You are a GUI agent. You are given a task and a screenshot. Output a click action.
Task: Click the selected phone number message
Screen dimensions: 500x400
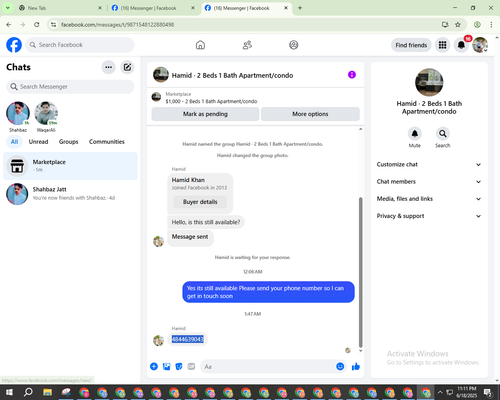(187, 339)
